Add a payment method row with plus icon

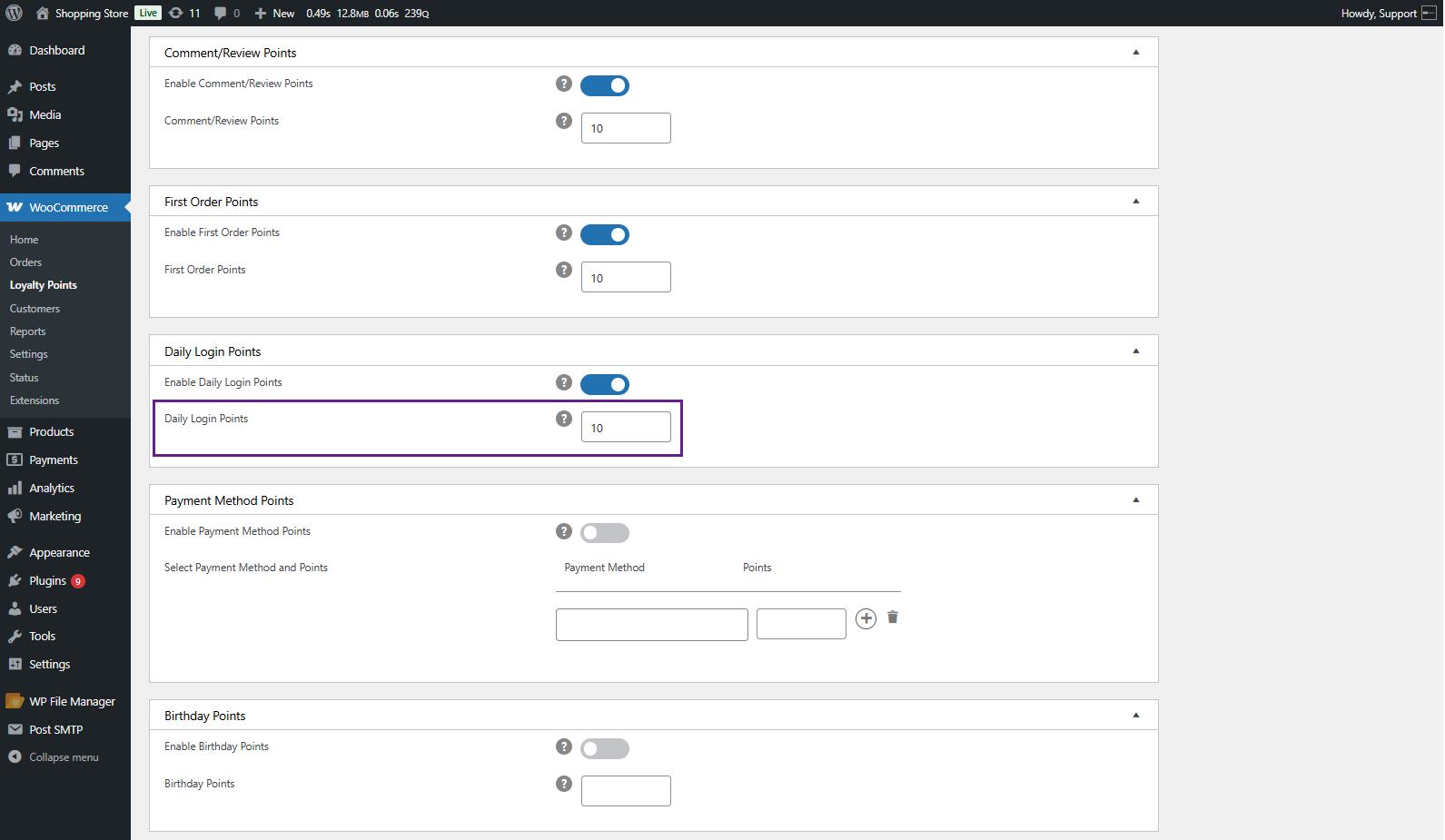866,618
